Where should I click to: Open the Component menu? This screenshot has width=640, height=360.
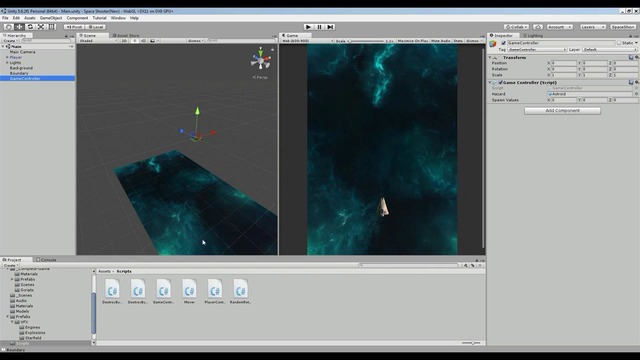click(77, 18)
